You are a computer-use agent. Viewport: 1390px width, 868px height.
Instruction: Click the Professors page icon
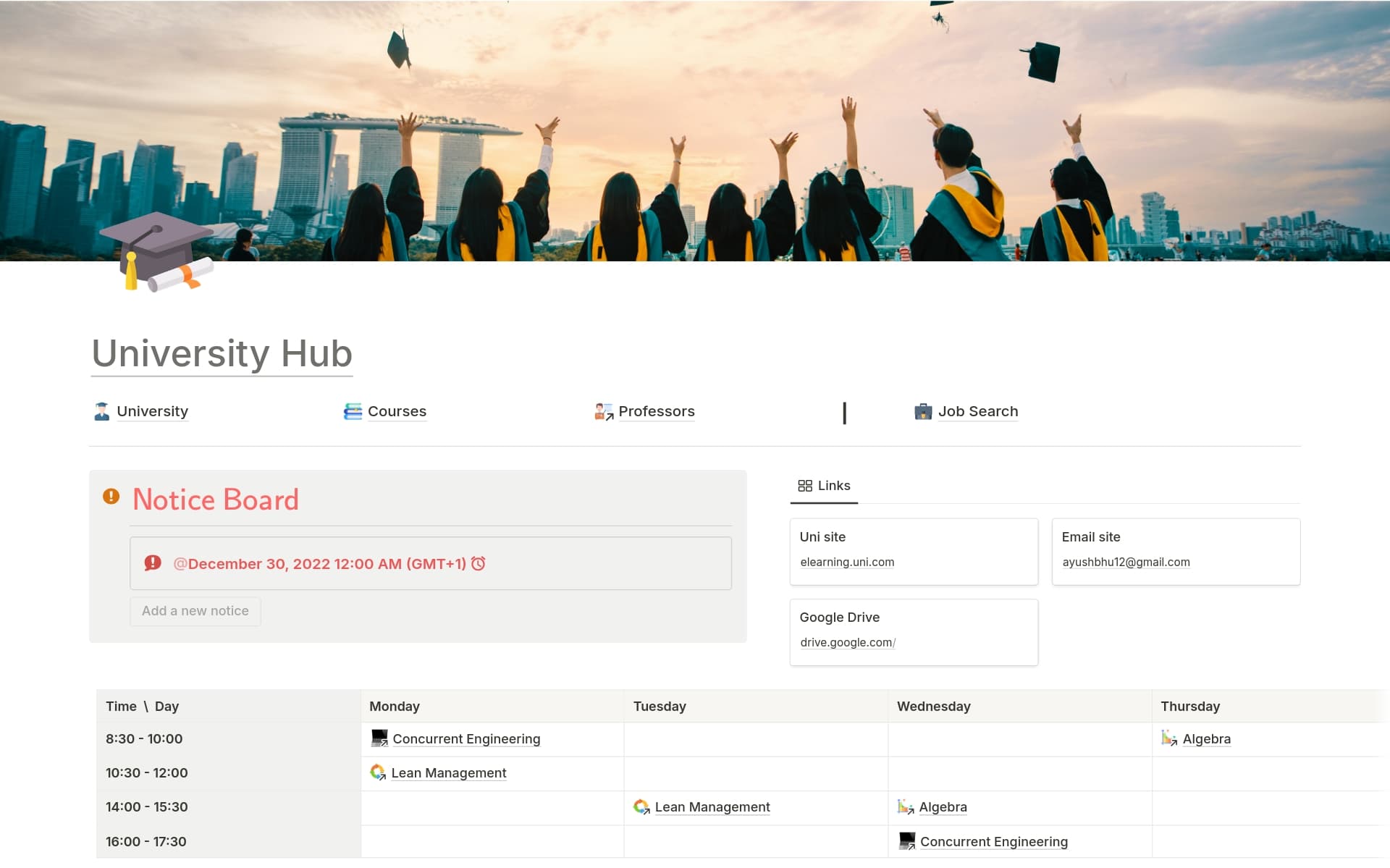[603, 411]
